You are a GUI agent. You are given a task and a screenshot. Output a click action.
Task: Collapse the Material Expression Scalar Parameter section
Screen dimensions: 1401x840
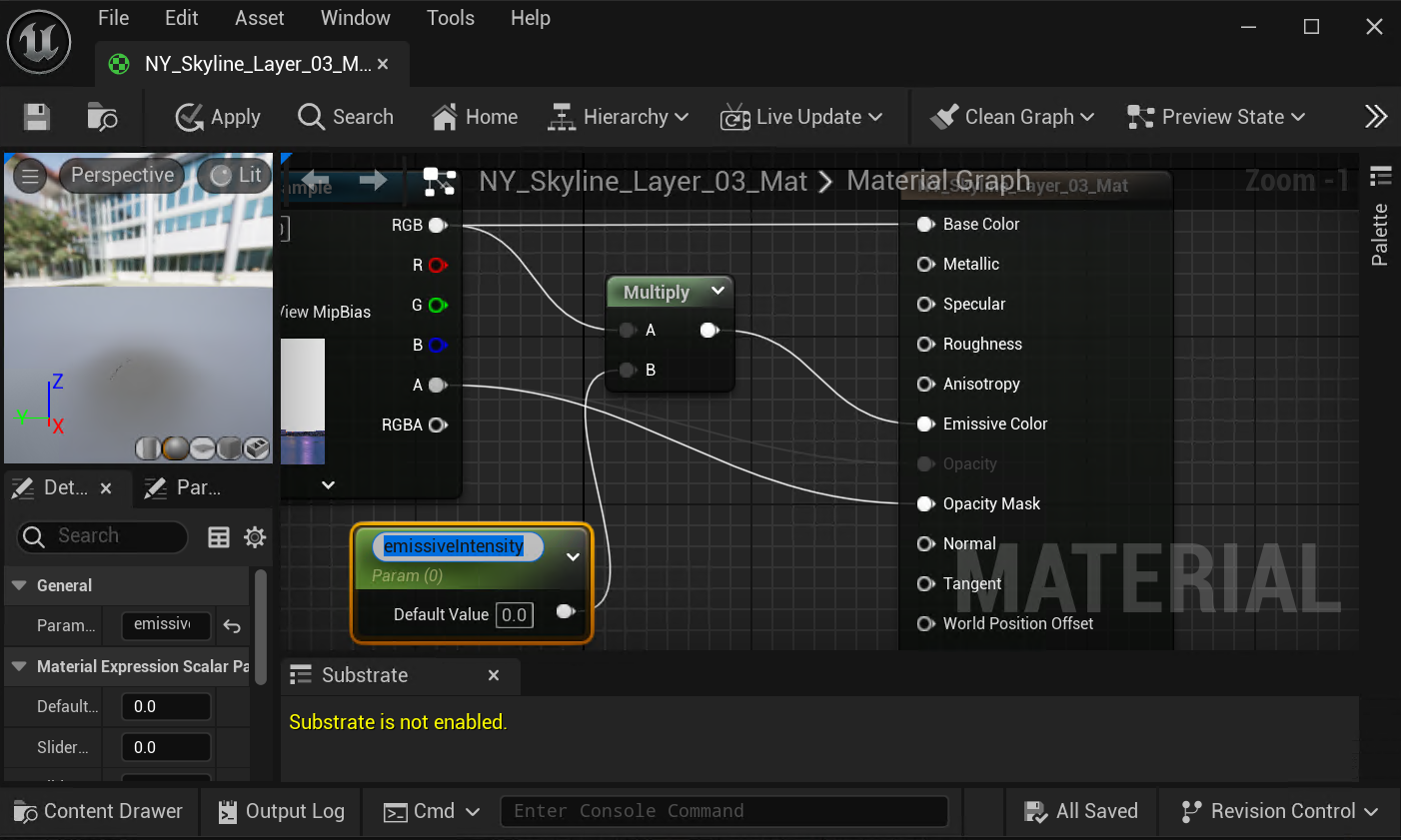coord(19,666)
